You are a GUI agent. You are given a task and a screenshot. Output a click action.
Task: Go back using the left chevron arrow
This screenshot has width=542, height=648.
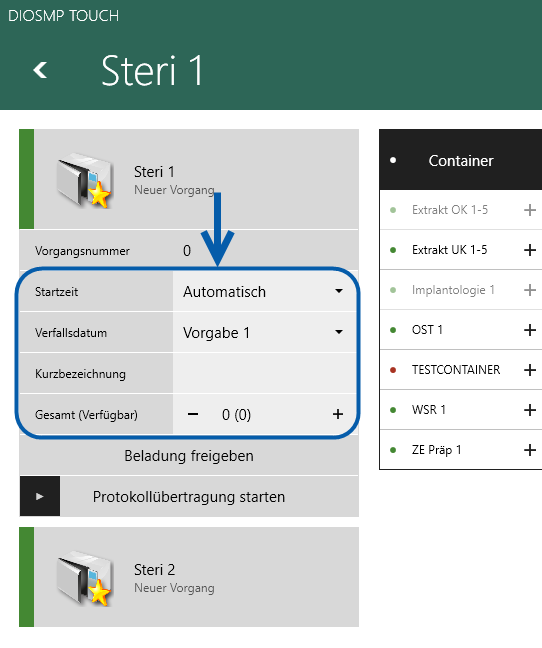coord(40,70)
